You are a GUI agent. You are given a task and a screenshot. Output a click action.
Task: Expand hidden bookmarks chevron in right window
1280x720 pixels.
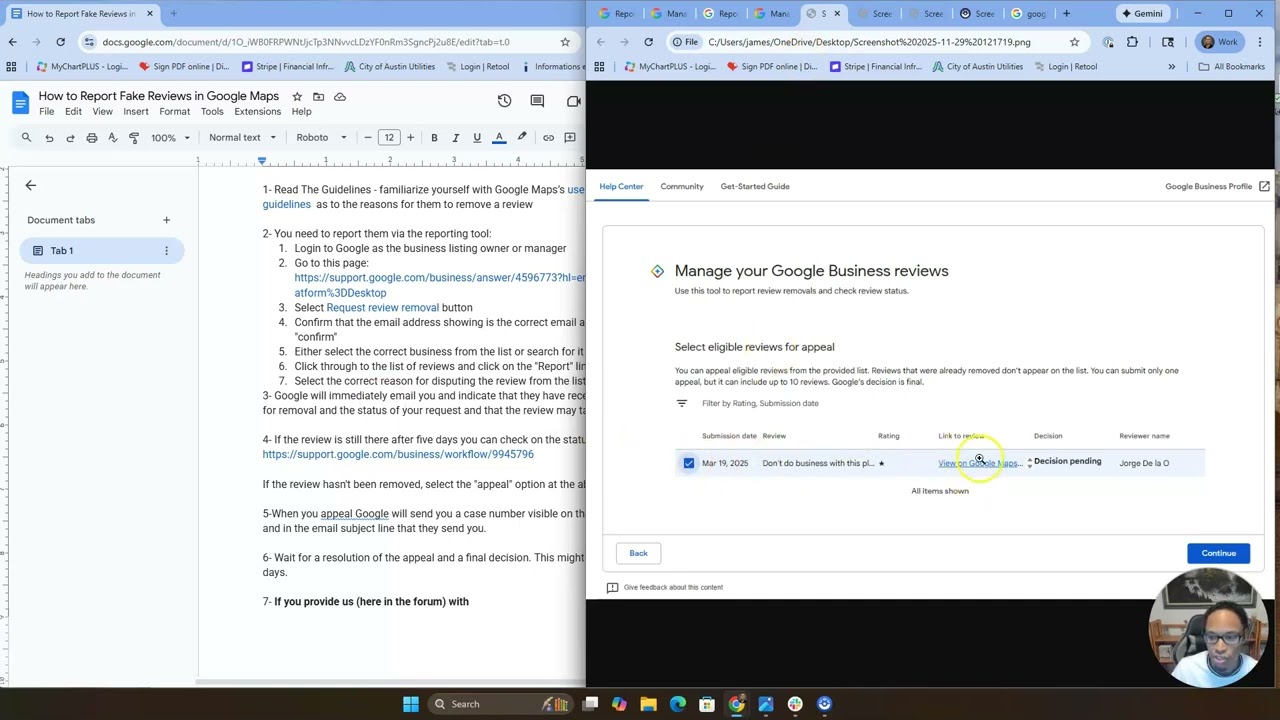(1171, 67)
